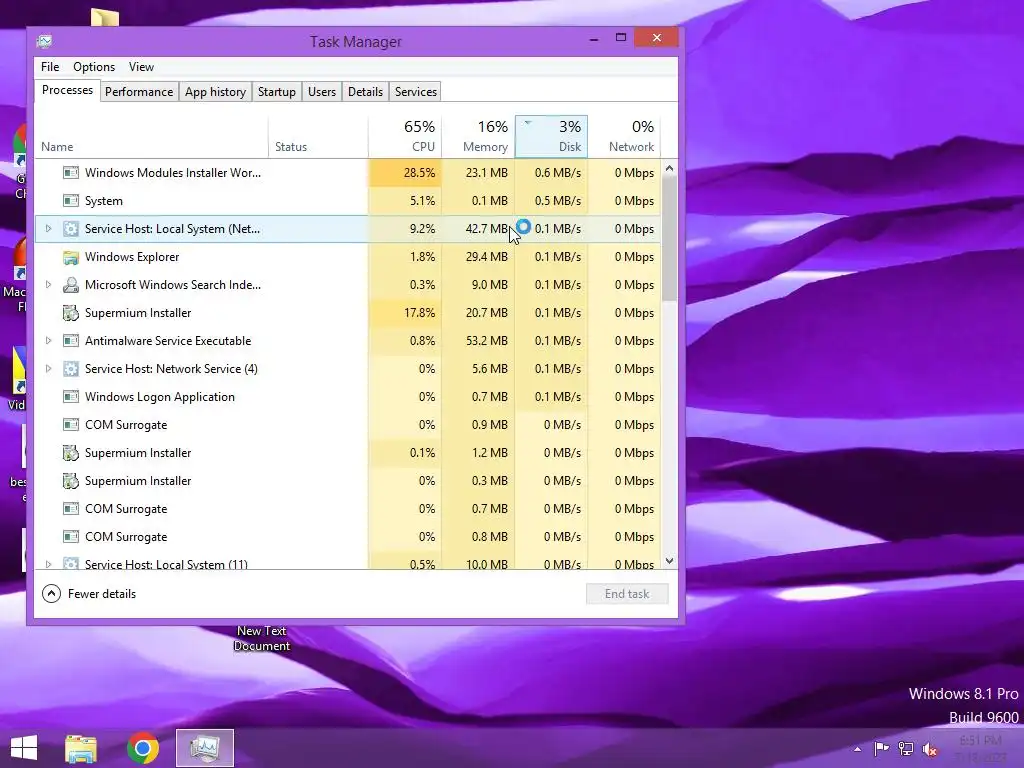1024x768 pixels.
Task: Click the muted volume tray icon
Action: click(930, 749)
